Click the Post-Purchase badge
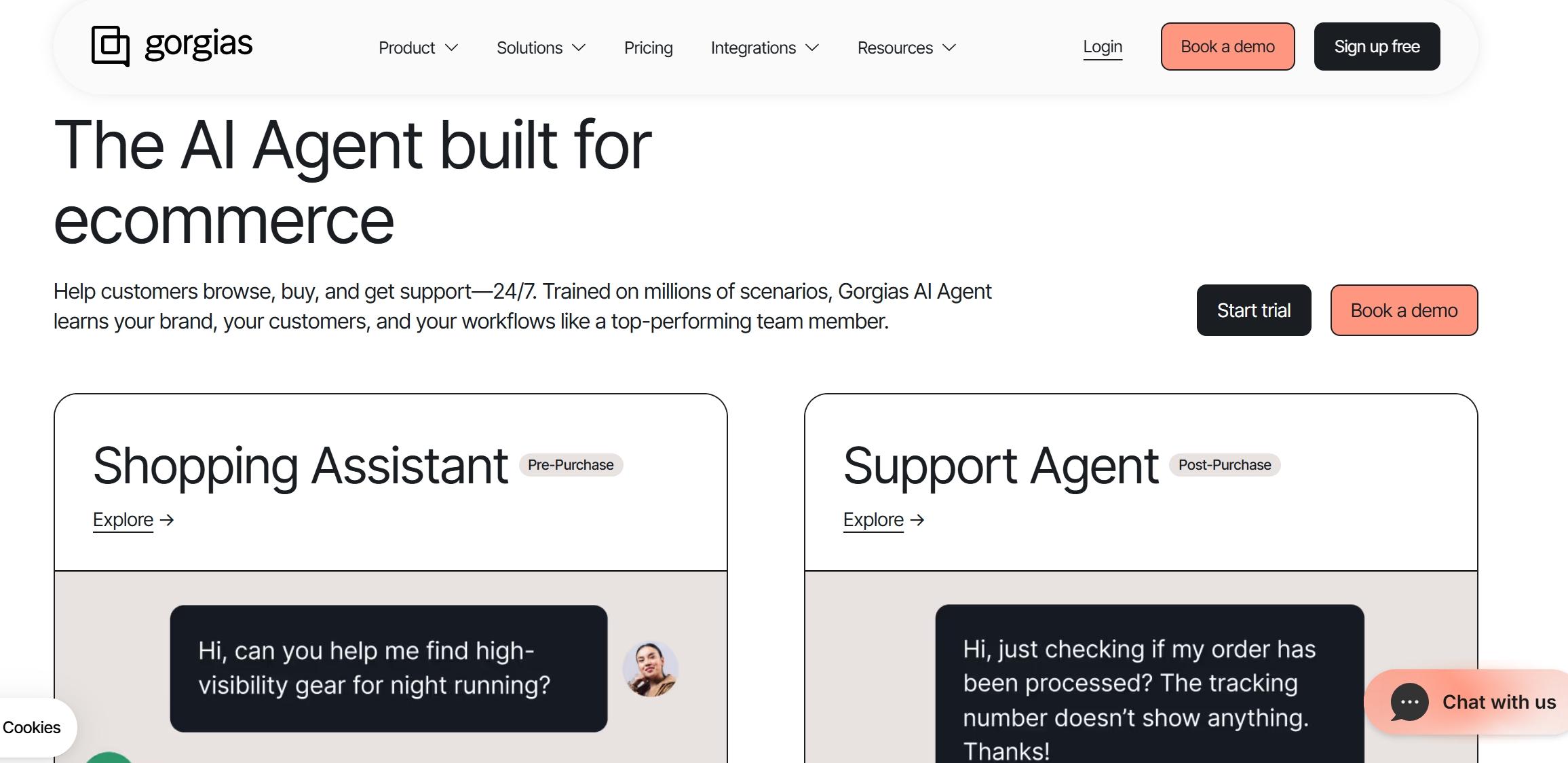Viewport: 1568px width, 763px height. coord(1225,465)
